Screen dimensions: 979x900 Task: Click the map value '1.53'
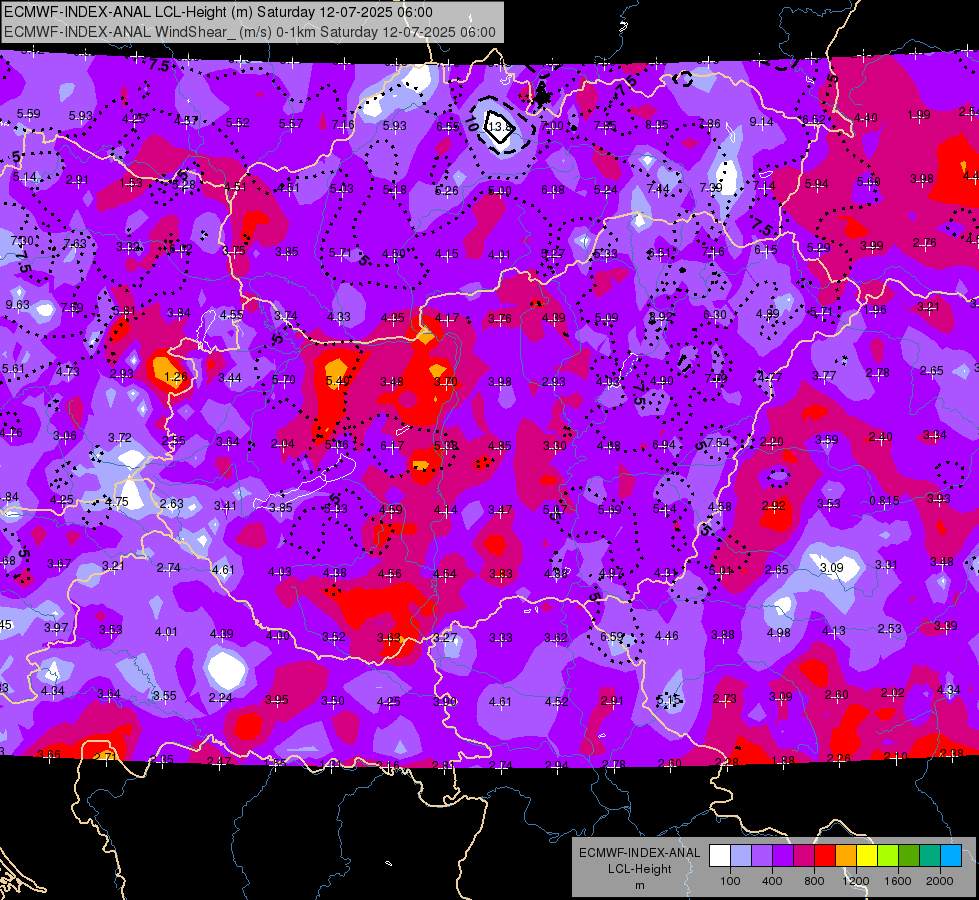(x=131, y=183)
